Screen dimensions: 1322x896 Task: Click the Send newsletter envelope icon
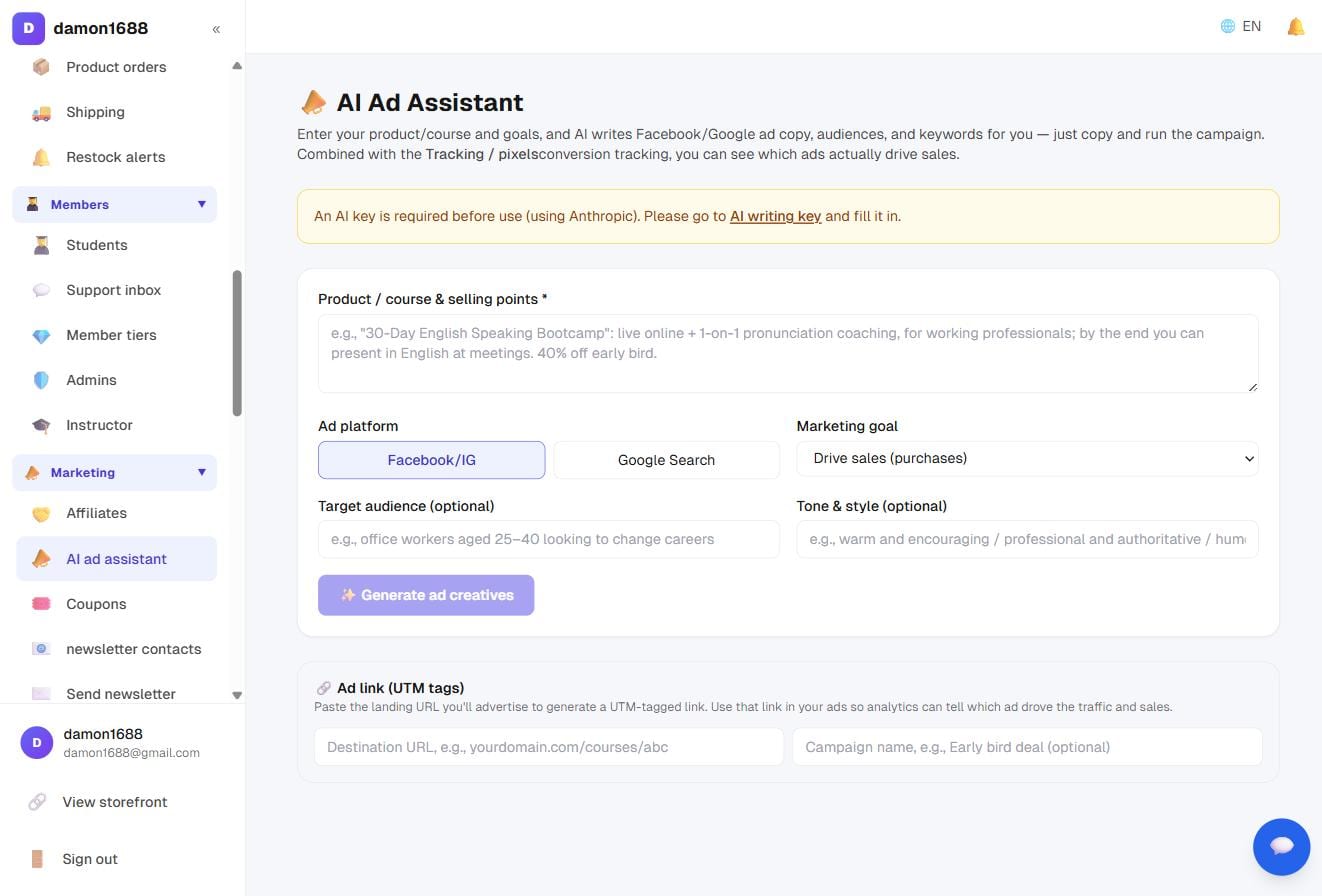(41, 693)
